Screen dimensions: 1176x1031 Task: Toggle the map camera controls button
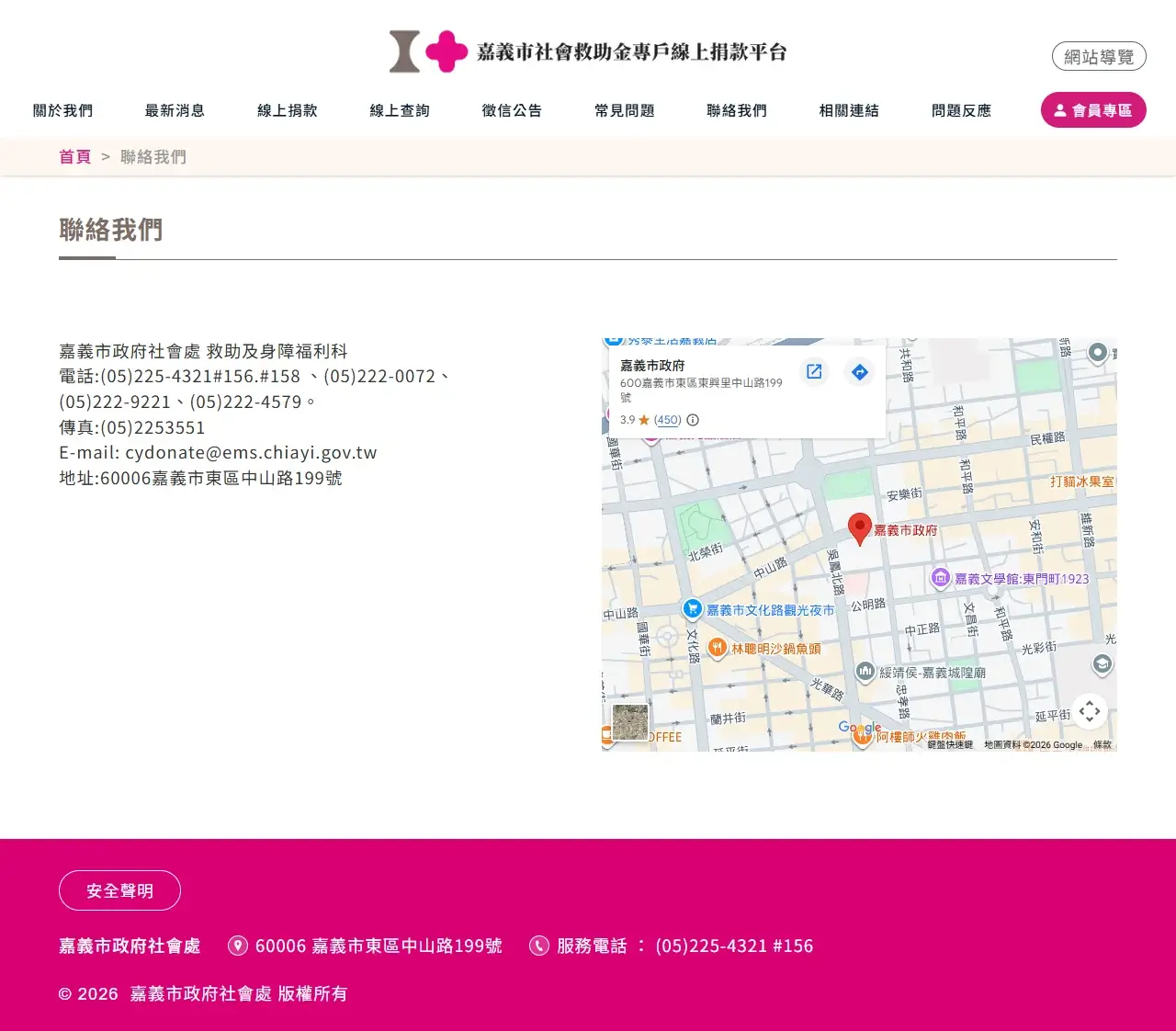1090,711
